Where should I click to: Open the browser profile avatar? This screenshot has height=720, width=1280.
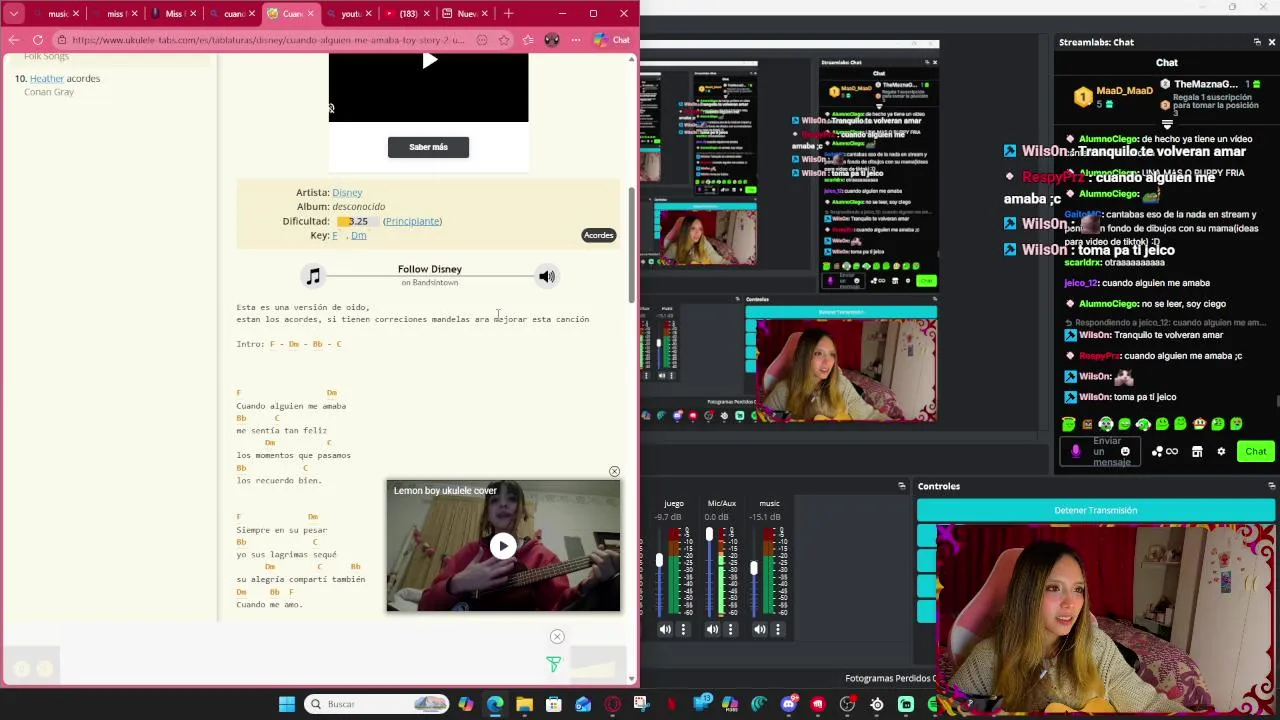(552, 40)
